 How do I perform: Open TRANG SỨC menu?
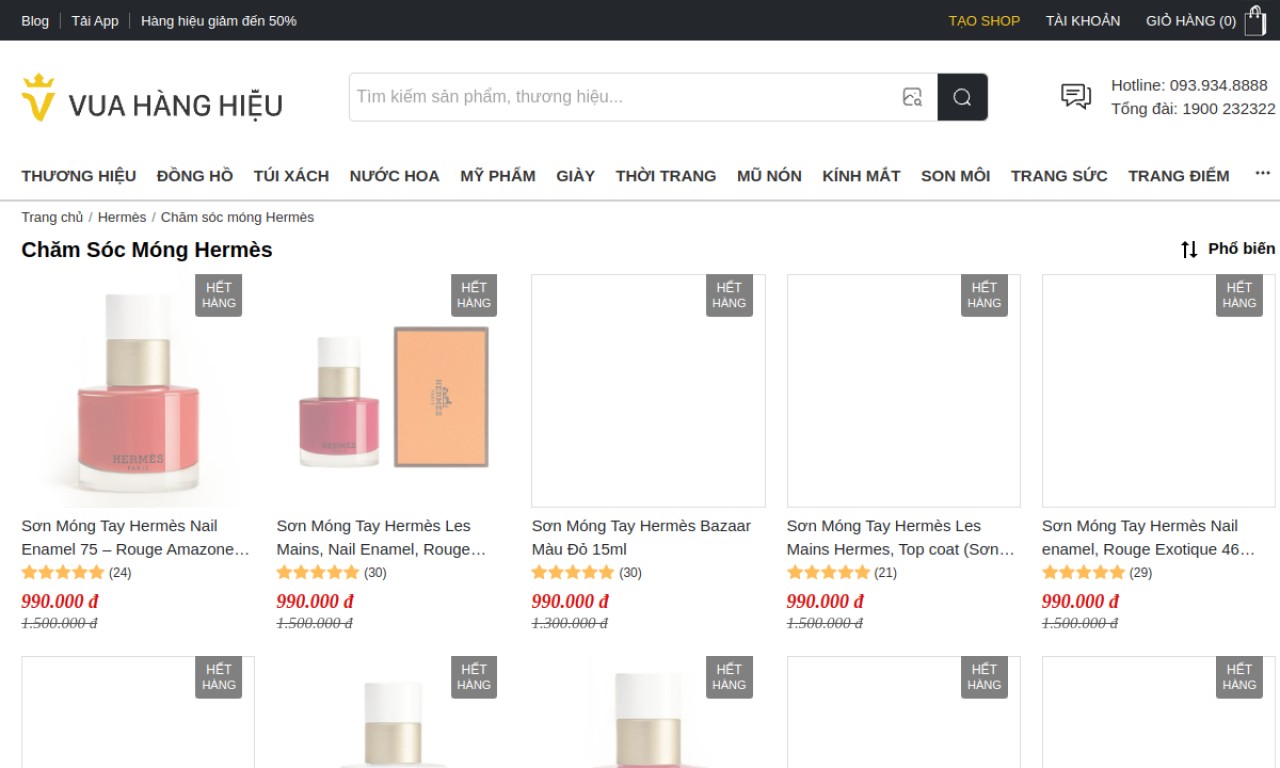1059,175
